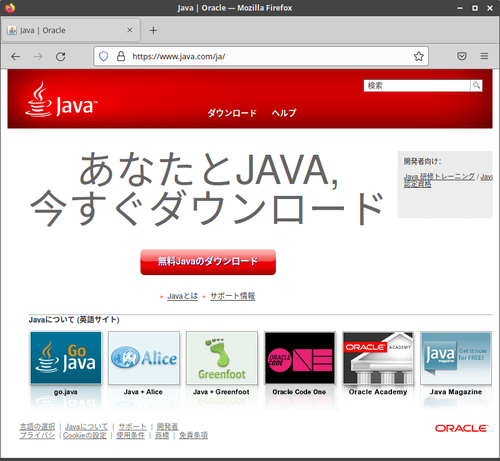Click the 免責条項 footer link

tap(193, 435)
